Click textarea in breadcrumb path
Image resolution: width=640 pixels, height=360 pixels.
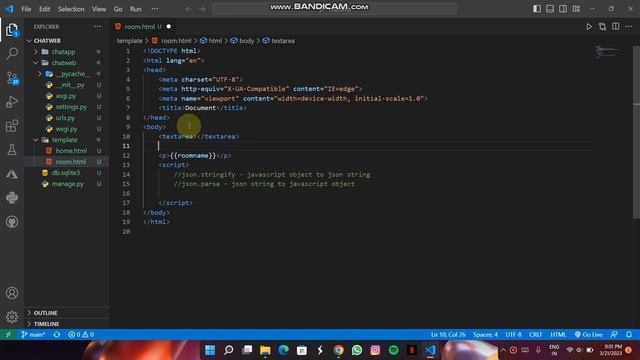(279, 41)
